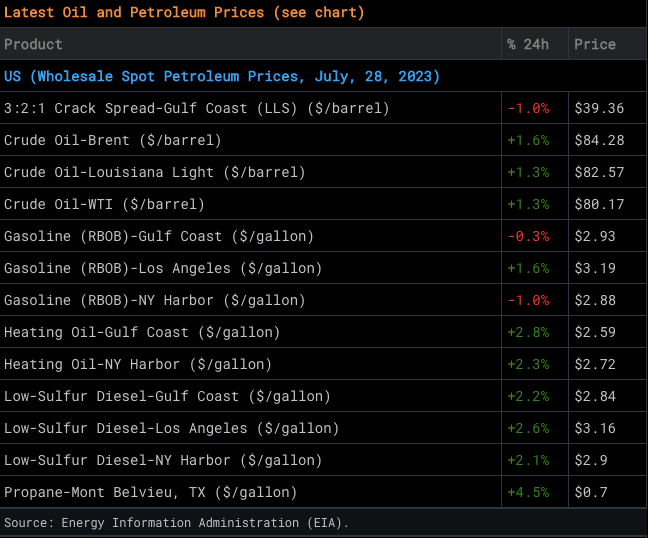
Task: Click the $2.59 Heating Oil price
Action: tap(595, 333)
